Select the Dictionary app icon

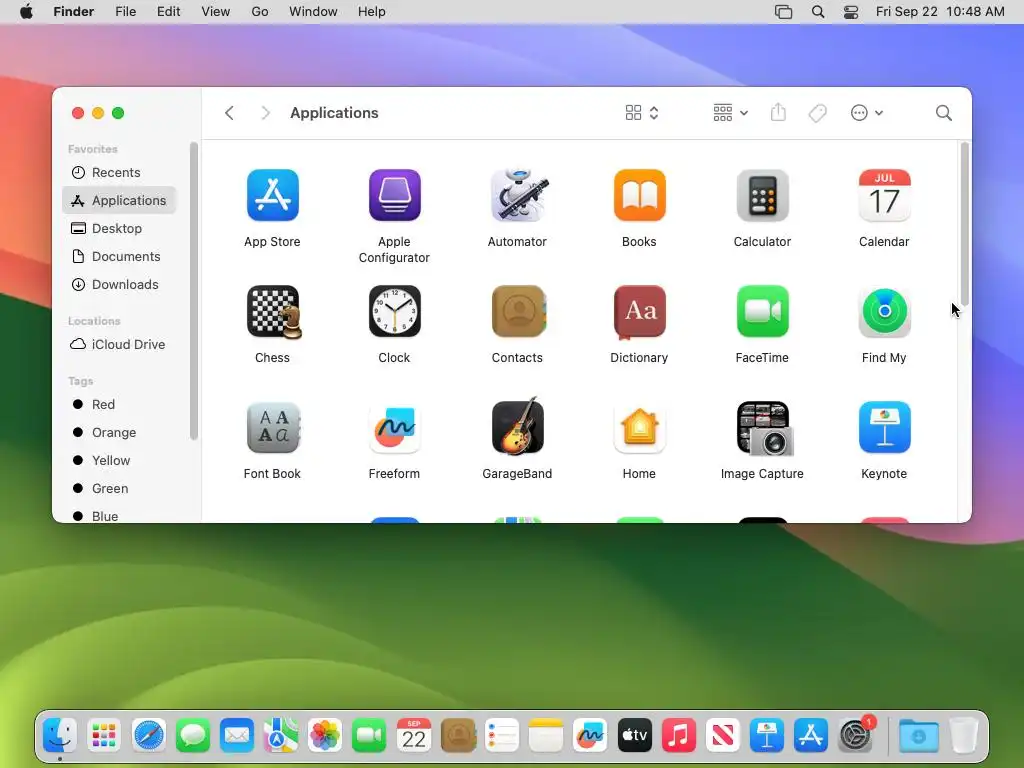639,312
